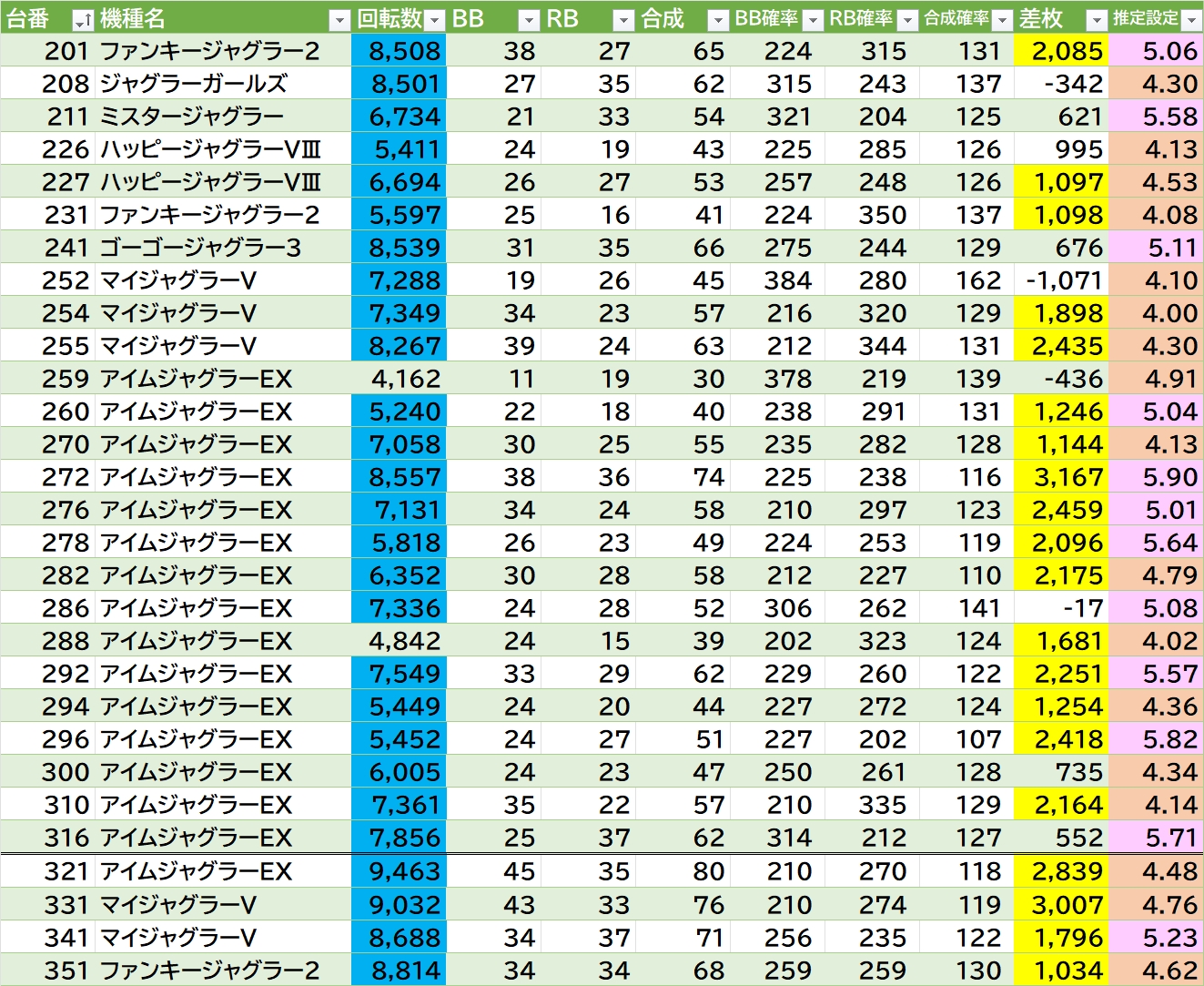Open the 推定設定 column filter dropdown
This screenshot has height=986, width=1204.
pos(1191,19)
